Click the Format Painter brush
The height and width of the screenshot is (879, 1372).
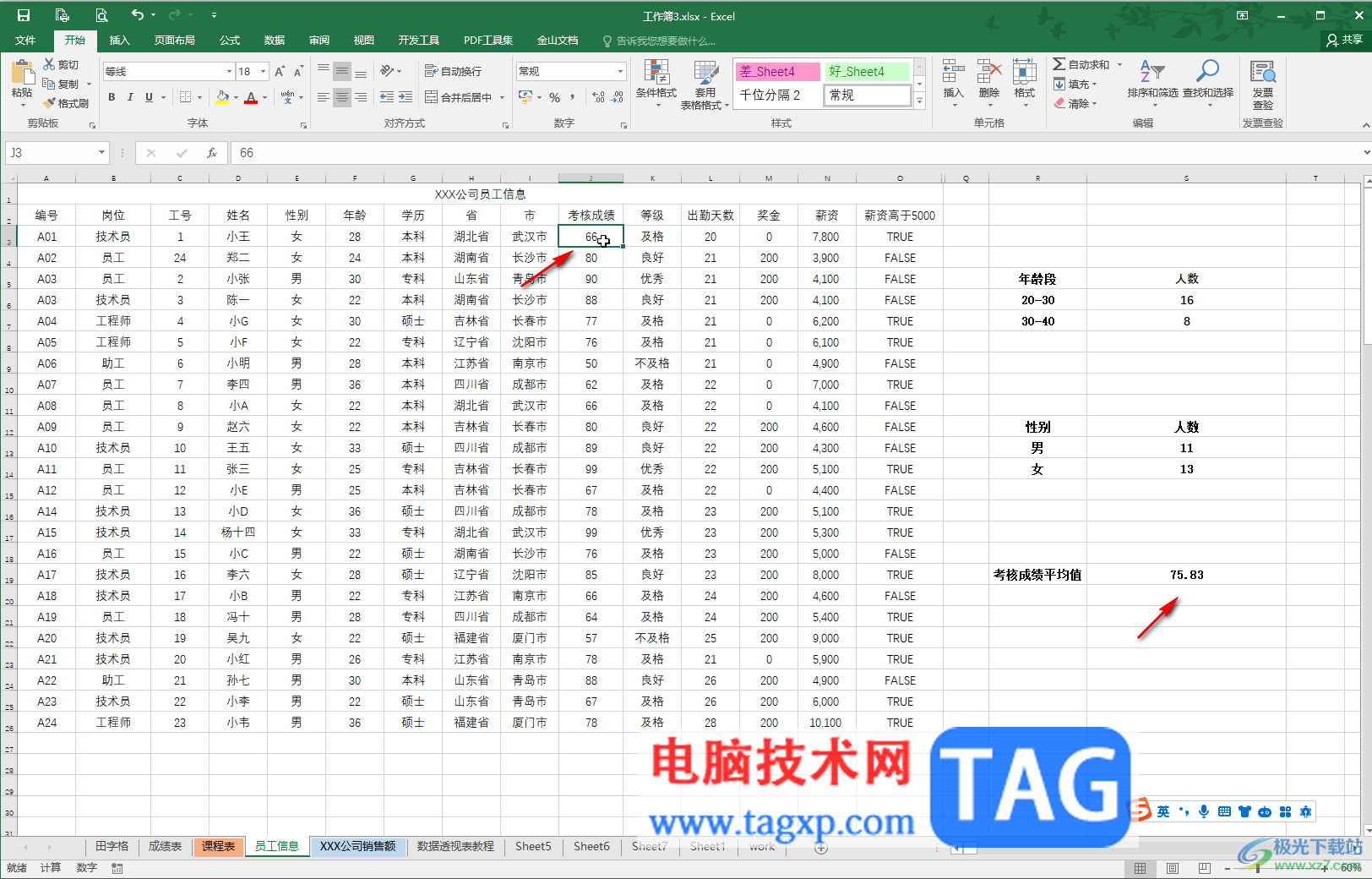click(x=50, y=103)
